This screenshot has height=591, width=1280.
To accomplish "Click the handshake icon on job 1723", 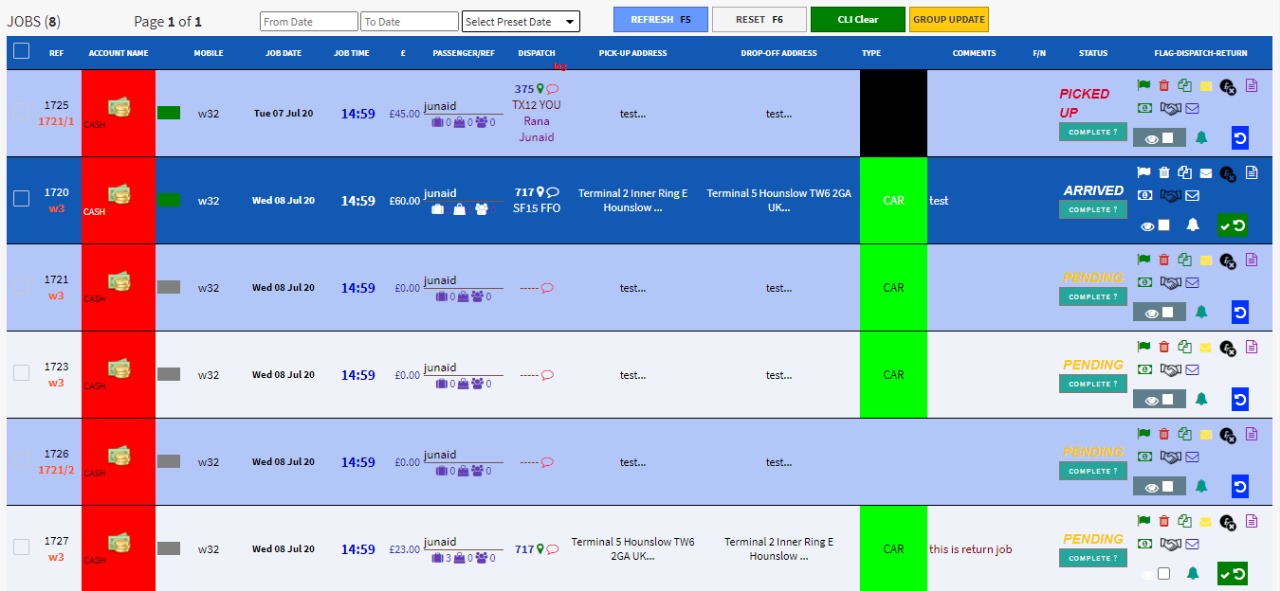I will (x=1170, y=370).
